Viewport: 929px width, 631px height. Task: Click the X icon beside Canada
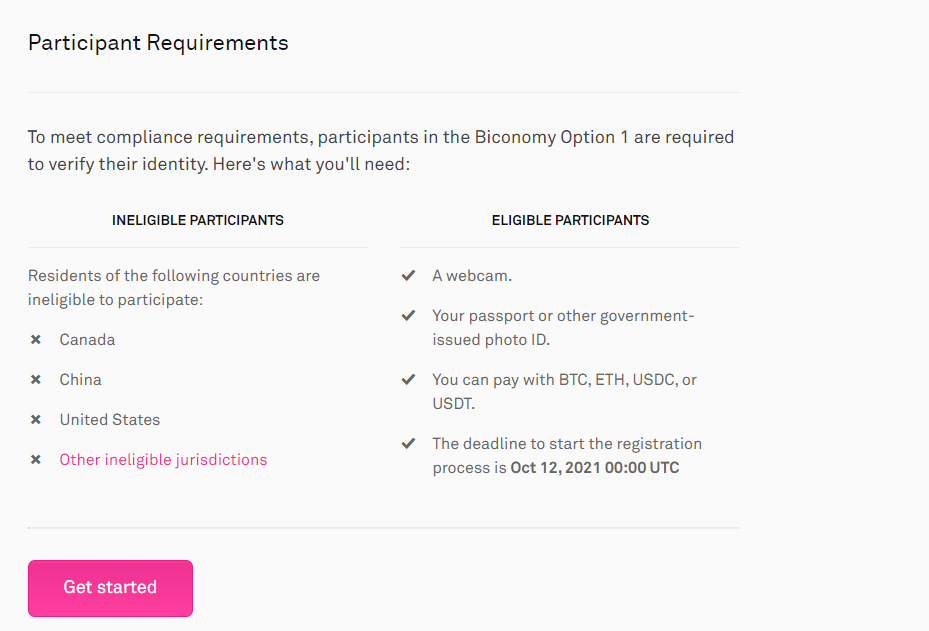pyautogui.click(x=36, y=339)
